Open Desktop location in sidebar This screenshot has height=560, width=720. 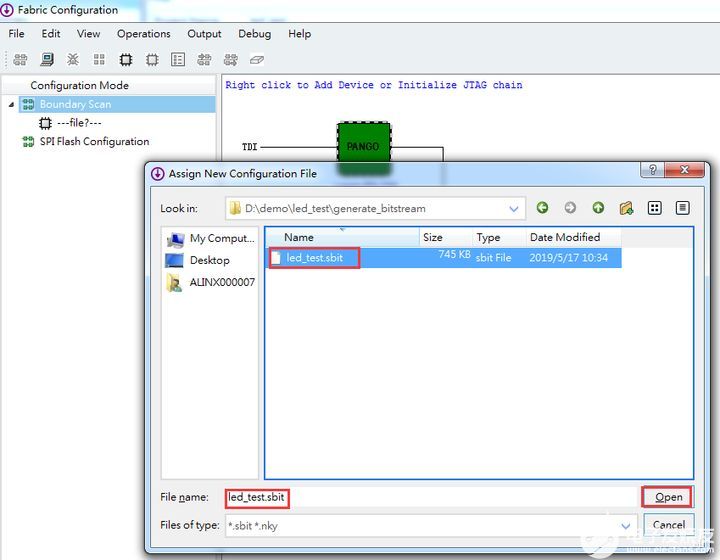197,260
